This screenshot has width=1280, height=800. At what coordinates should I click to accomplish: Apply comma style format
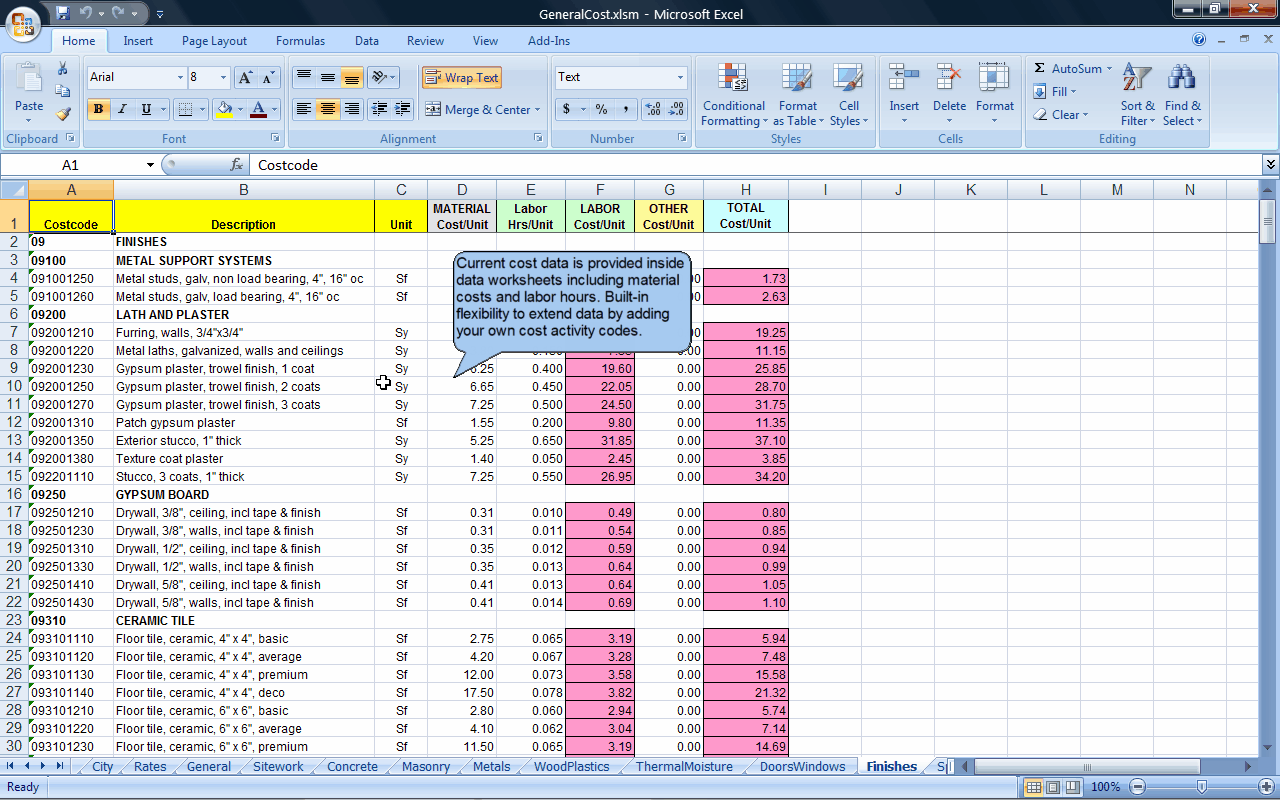coord(625,109)
